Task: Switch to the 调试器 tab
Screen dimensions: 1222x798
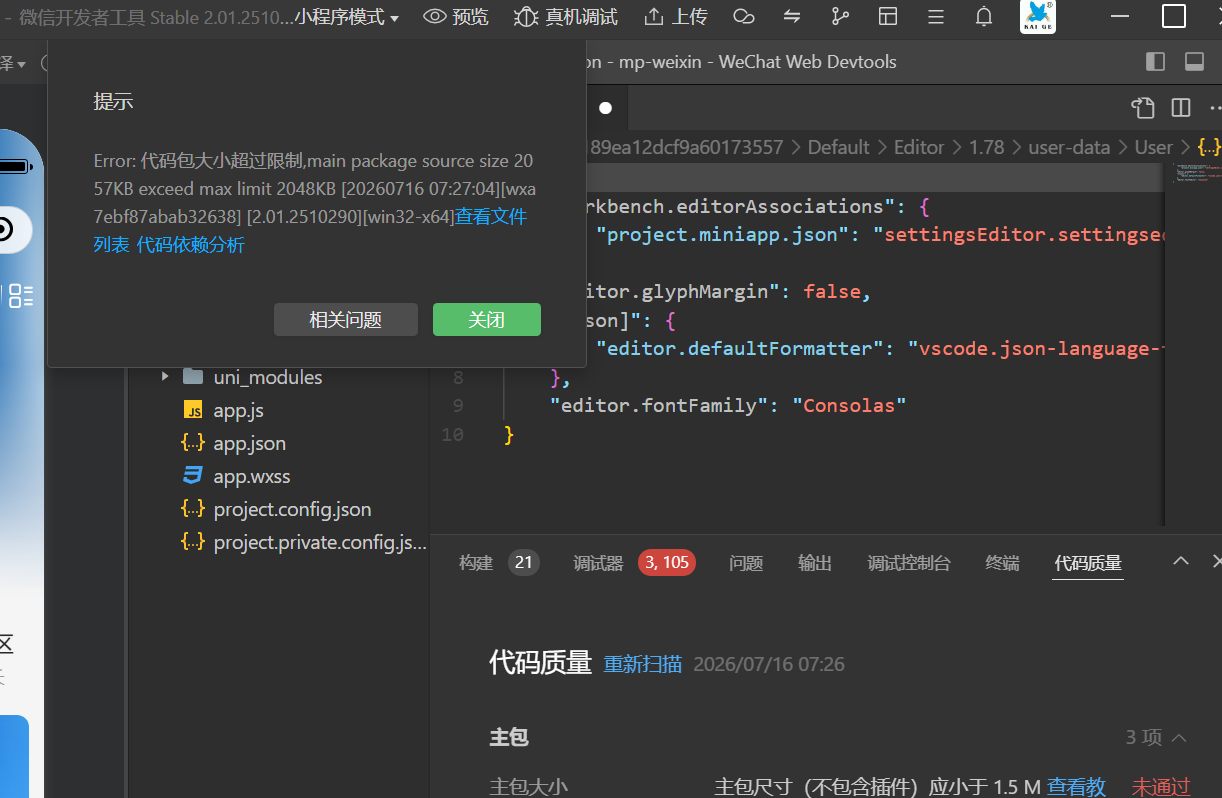Action: pos(598,563)
